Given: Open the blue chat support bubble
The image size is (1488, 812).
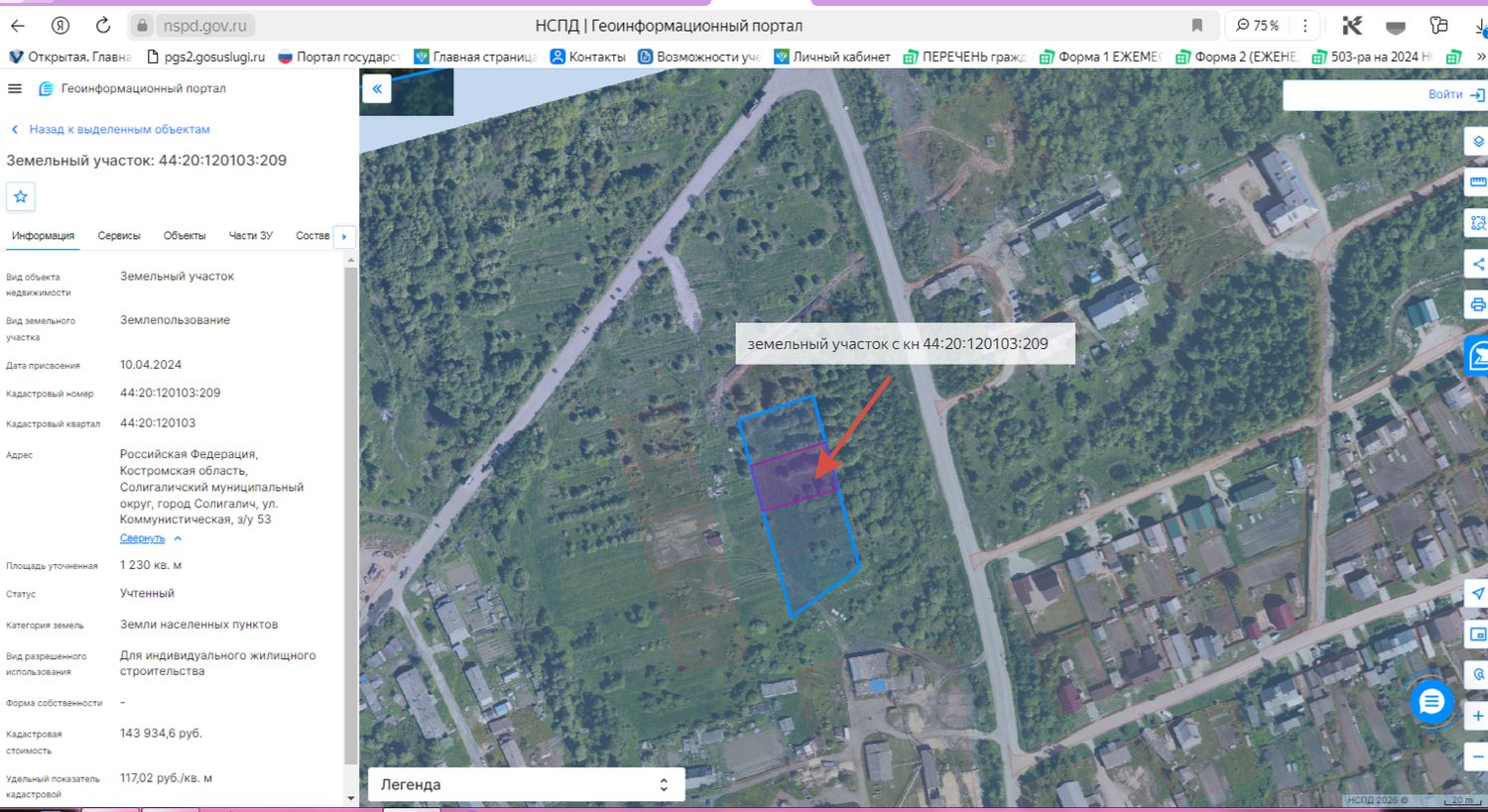Looking at the screenshot, I should pos(1431,703).
